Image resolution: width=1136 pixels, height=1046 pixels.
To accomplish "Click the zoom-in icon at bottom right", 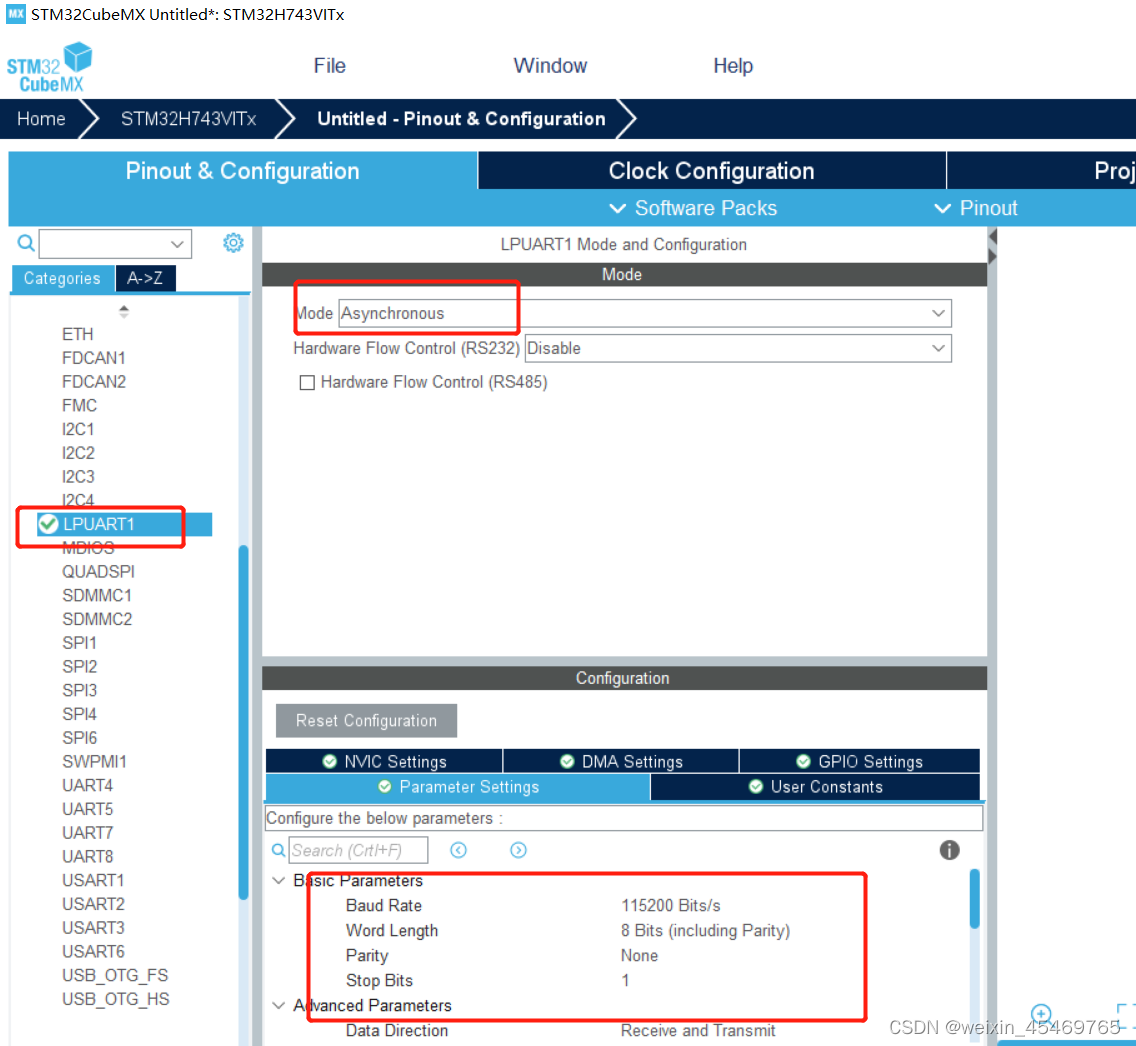I will click(1041, 1013).
